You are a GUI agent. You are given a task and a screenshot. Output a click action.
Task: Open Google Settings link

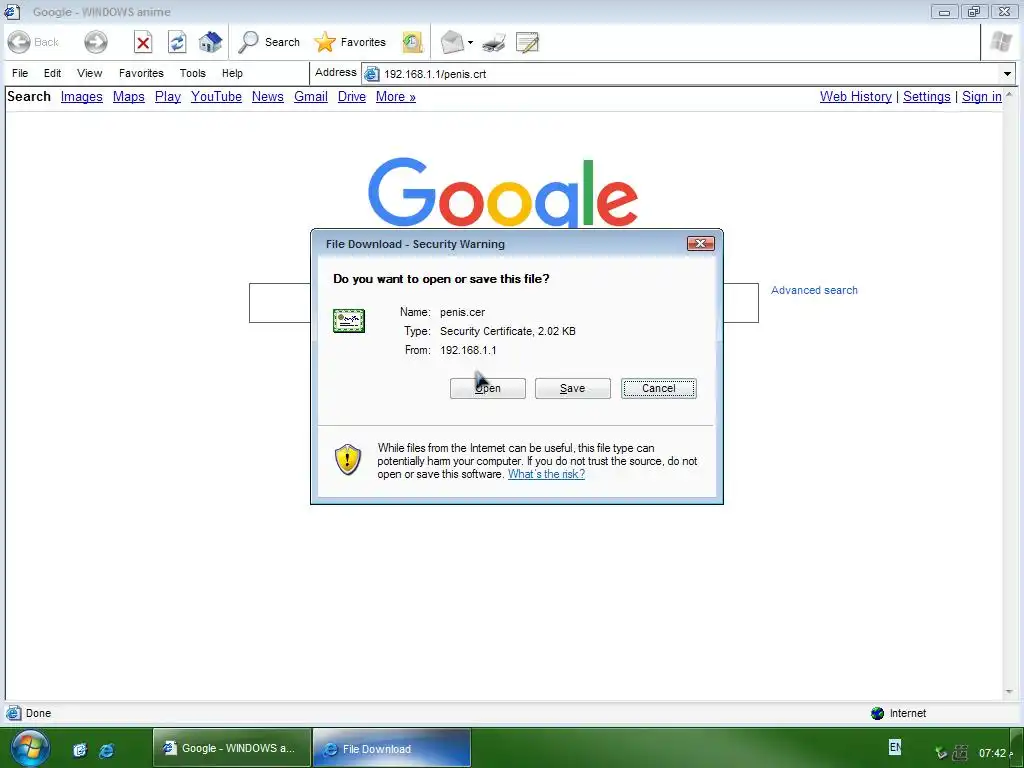pos(927,97)
